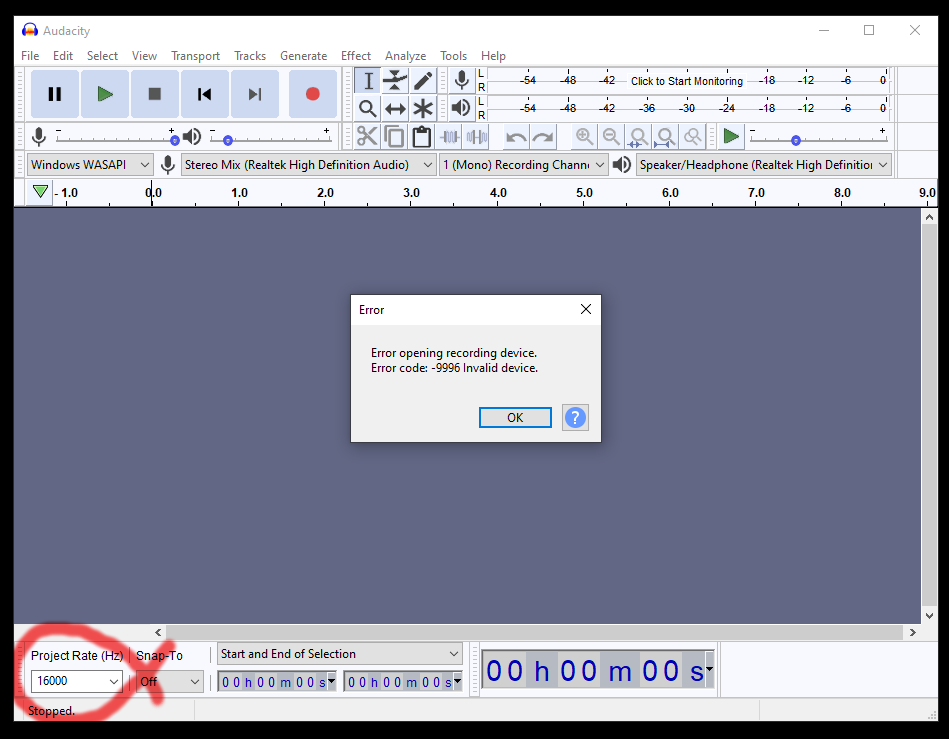The height and width of the screenshot is (739, 949).
Task: Close the Error dialog with X
Action: 586,309
